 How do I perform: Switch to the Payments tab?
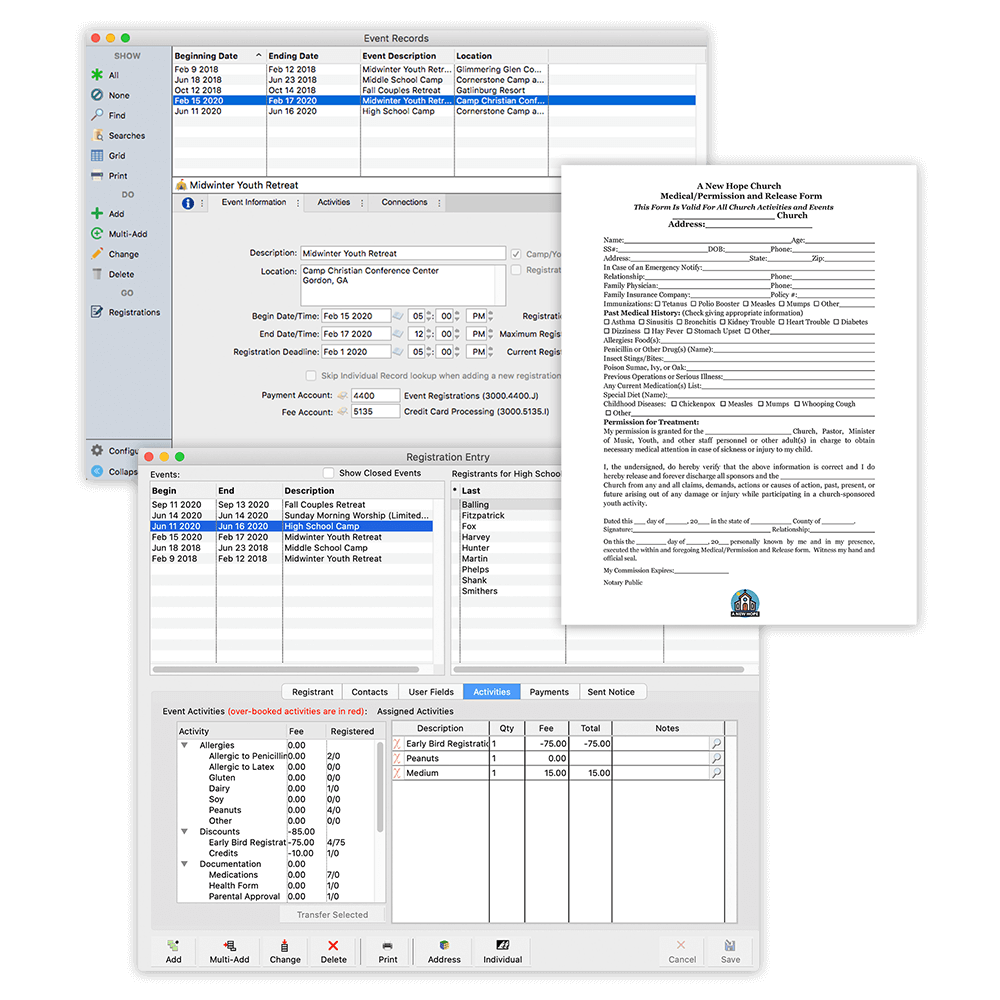[x=549, y=692]
